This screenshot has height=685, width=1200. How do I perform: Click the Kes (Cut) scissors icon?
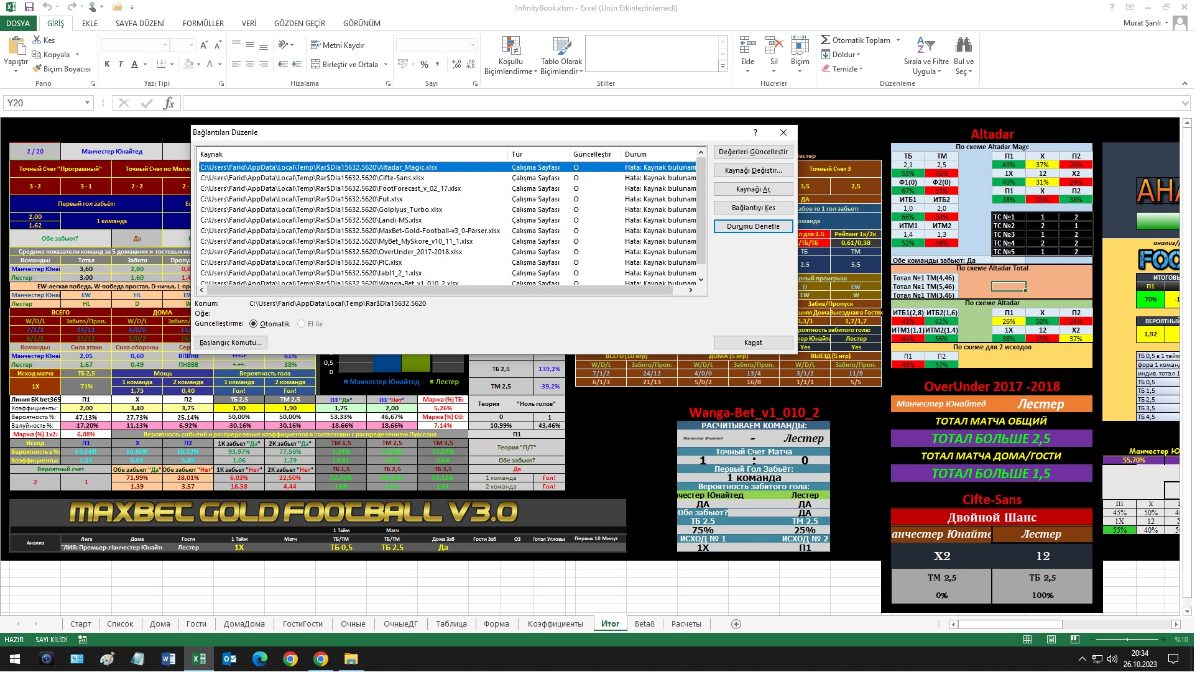tap(36, 40)
